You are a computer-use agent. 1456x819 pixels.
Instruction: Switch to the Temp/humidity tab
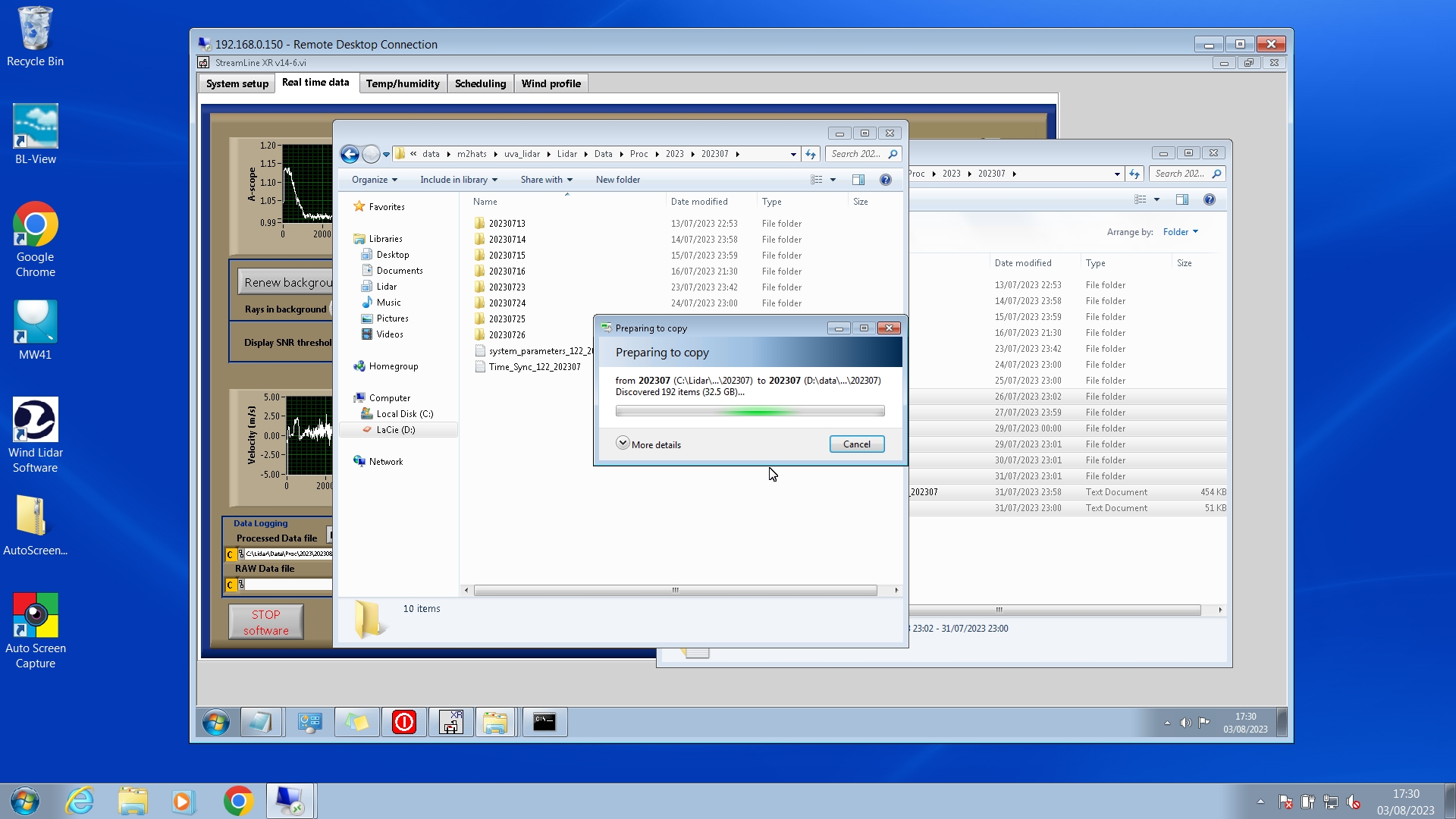403,83
